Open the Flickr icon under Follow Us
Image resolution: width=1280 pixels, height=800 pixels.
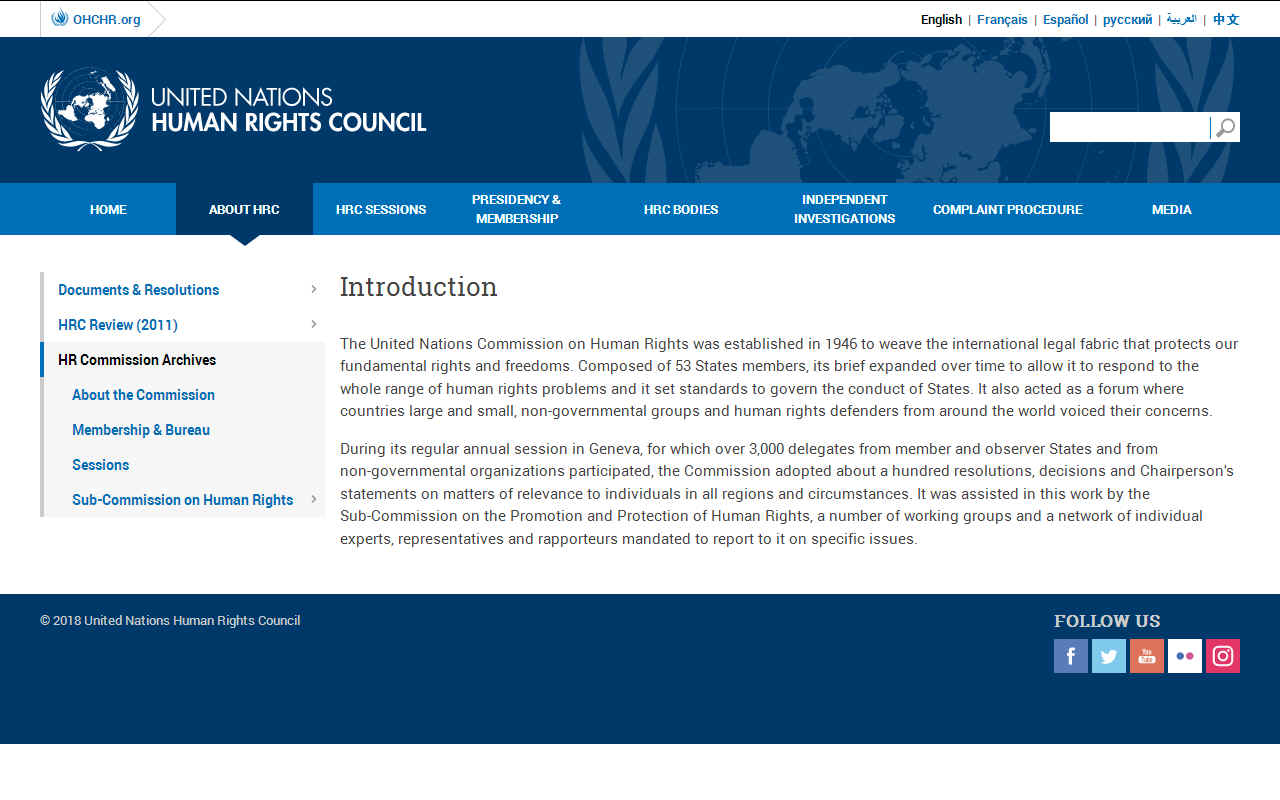(x=1185, y=656)
